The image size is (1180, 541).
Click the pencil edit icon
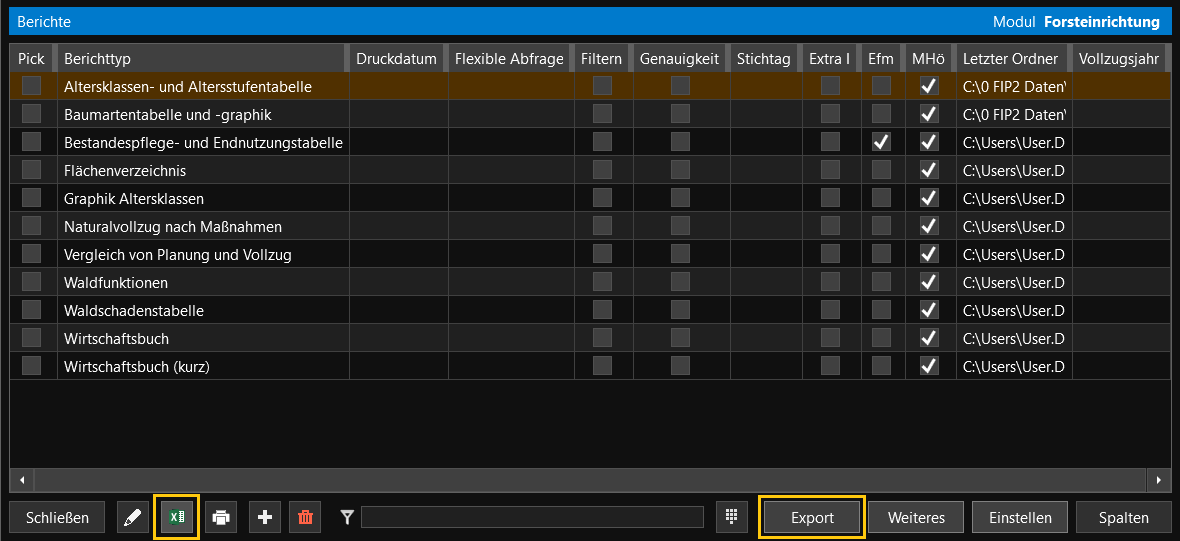click(x=131, y=517)
